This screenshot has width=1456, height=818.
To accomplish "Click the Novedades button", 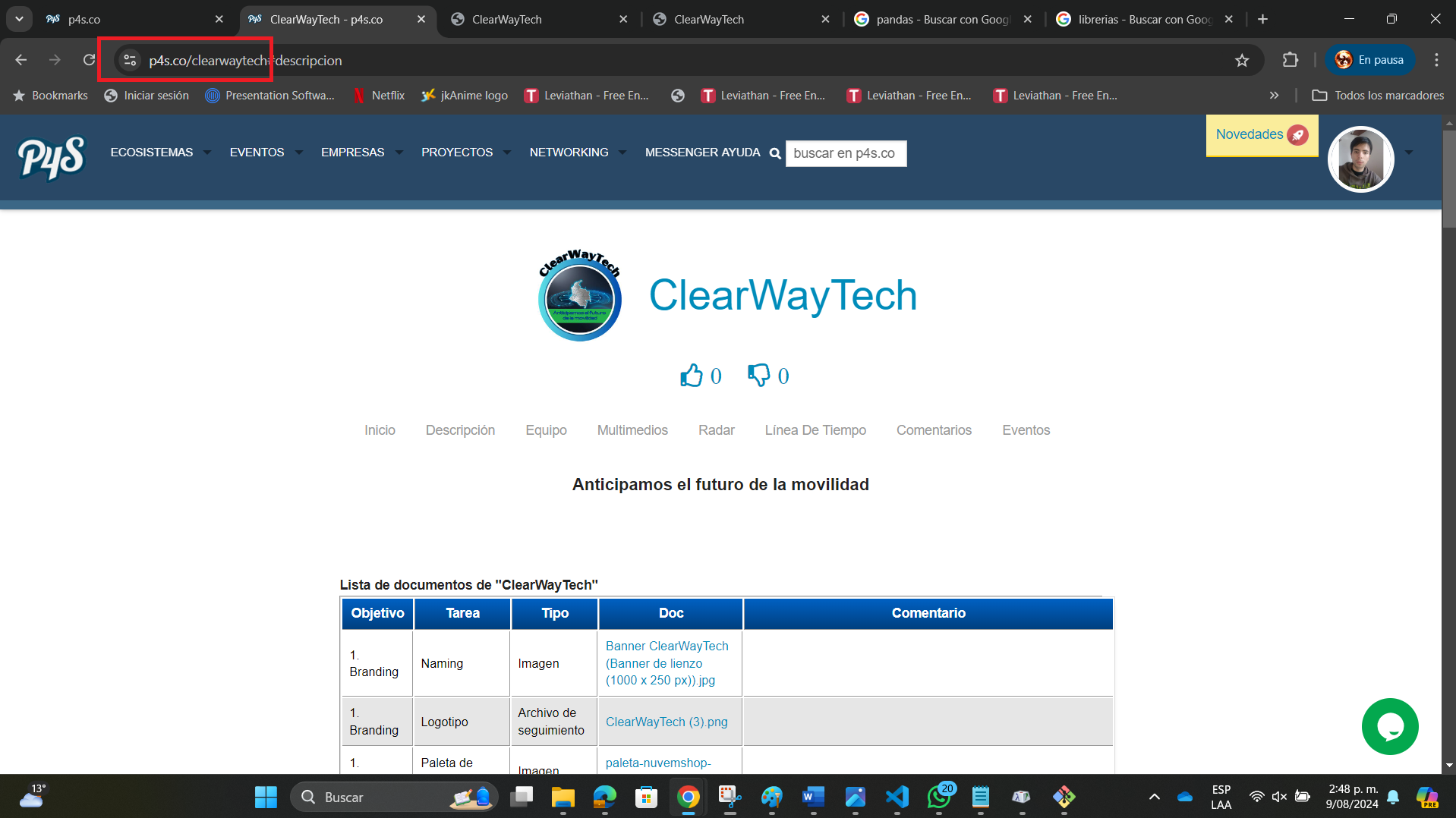I will point(1262,135).
